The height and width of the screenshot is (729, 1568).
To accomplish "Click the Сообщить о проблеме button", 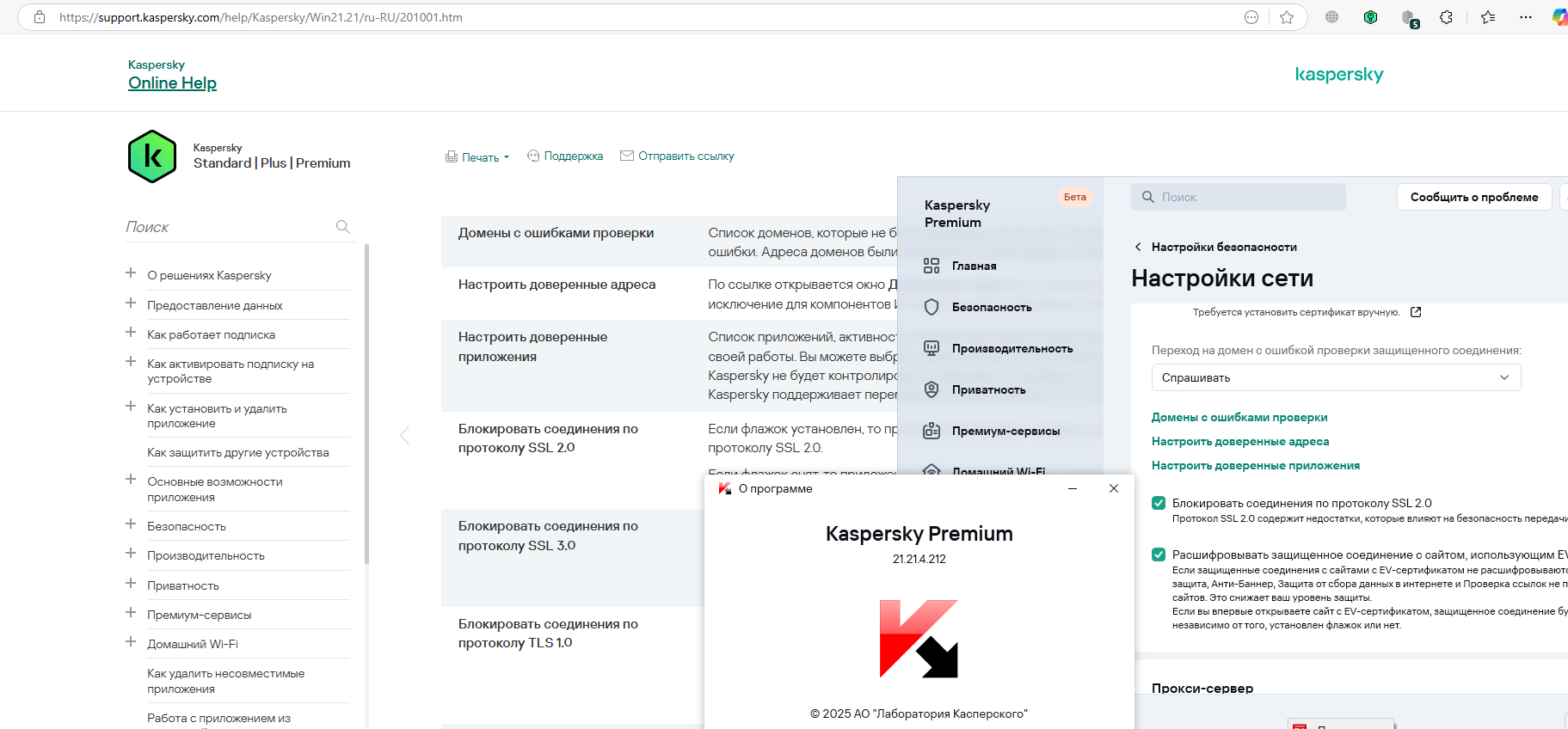I will click(x=1474, y=197).
